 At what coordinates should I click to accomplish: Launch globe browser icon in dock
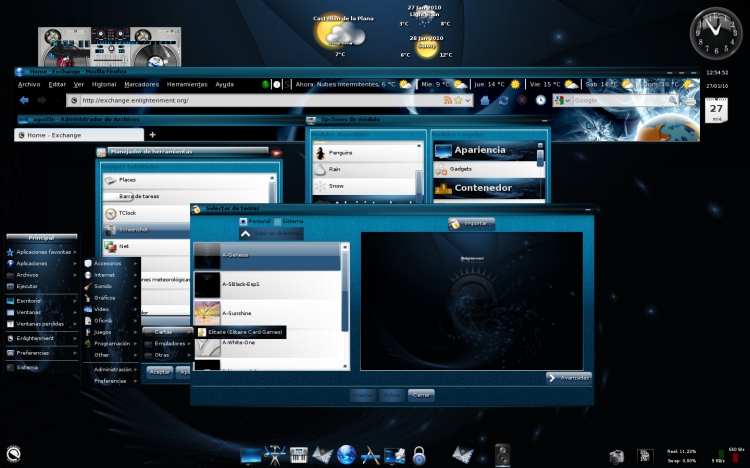coord(346,455)
